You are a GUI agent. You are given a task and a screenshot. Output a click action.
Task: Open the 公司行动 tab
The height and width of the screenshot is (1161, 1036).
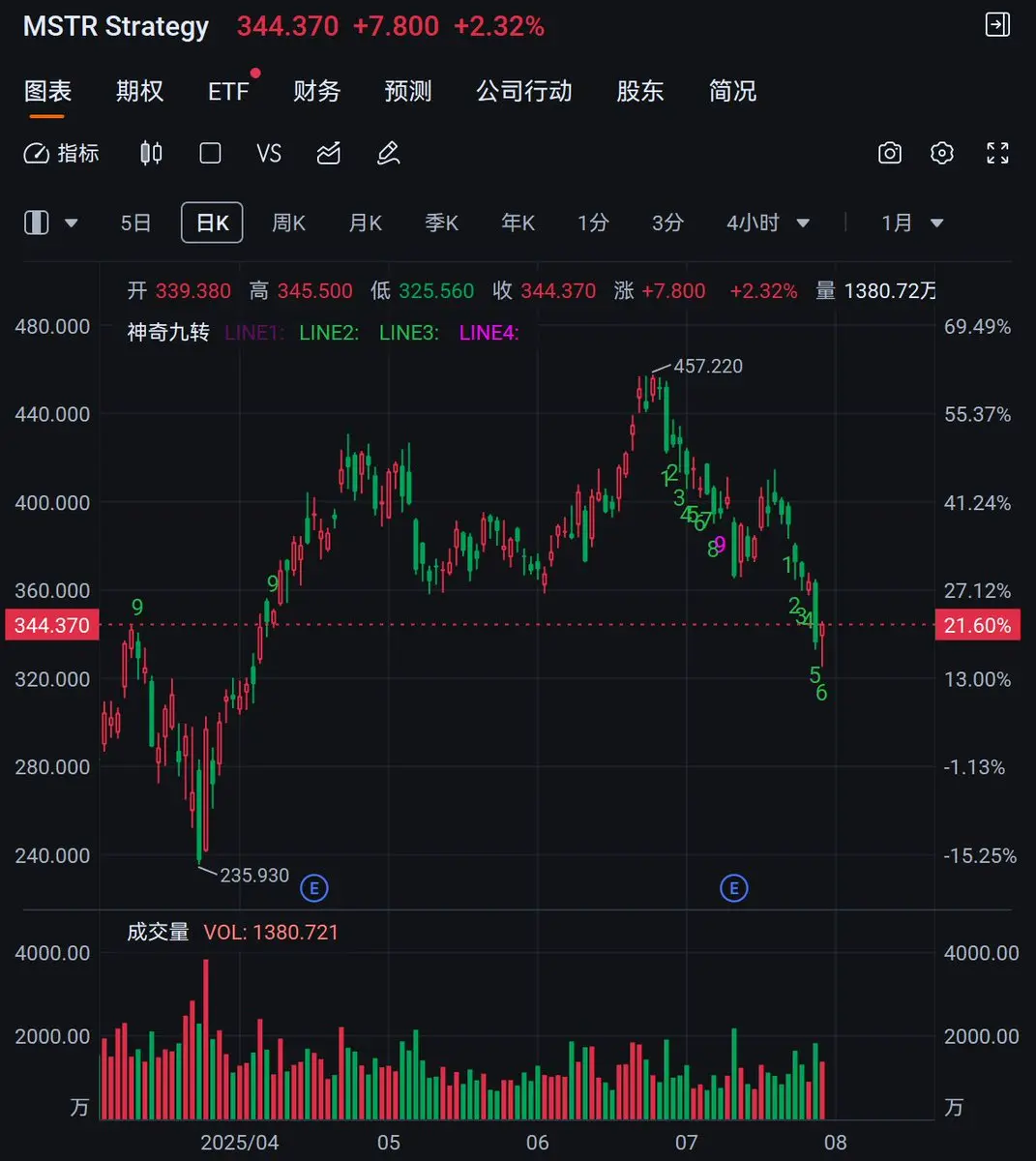(524, 91)
